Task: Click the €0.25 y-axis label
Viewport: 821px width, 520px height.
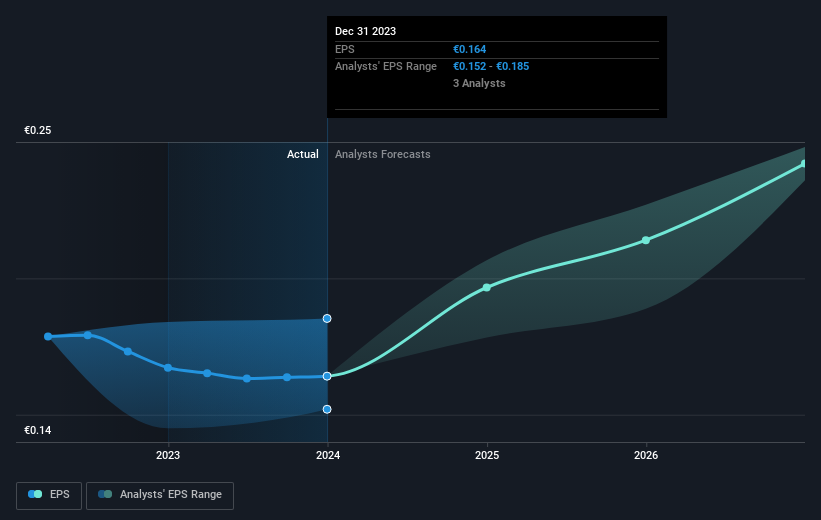Action: click(x=38, y=130)
